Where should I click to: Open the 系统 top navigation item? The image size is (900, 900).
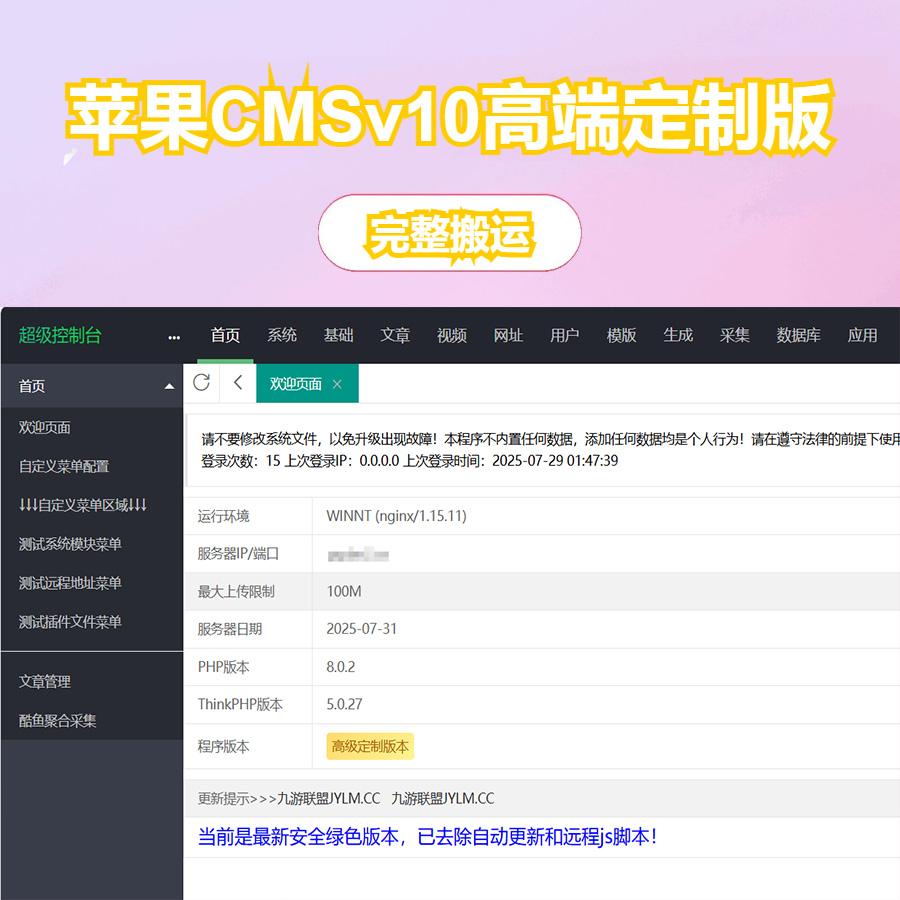tap(282, 335)
